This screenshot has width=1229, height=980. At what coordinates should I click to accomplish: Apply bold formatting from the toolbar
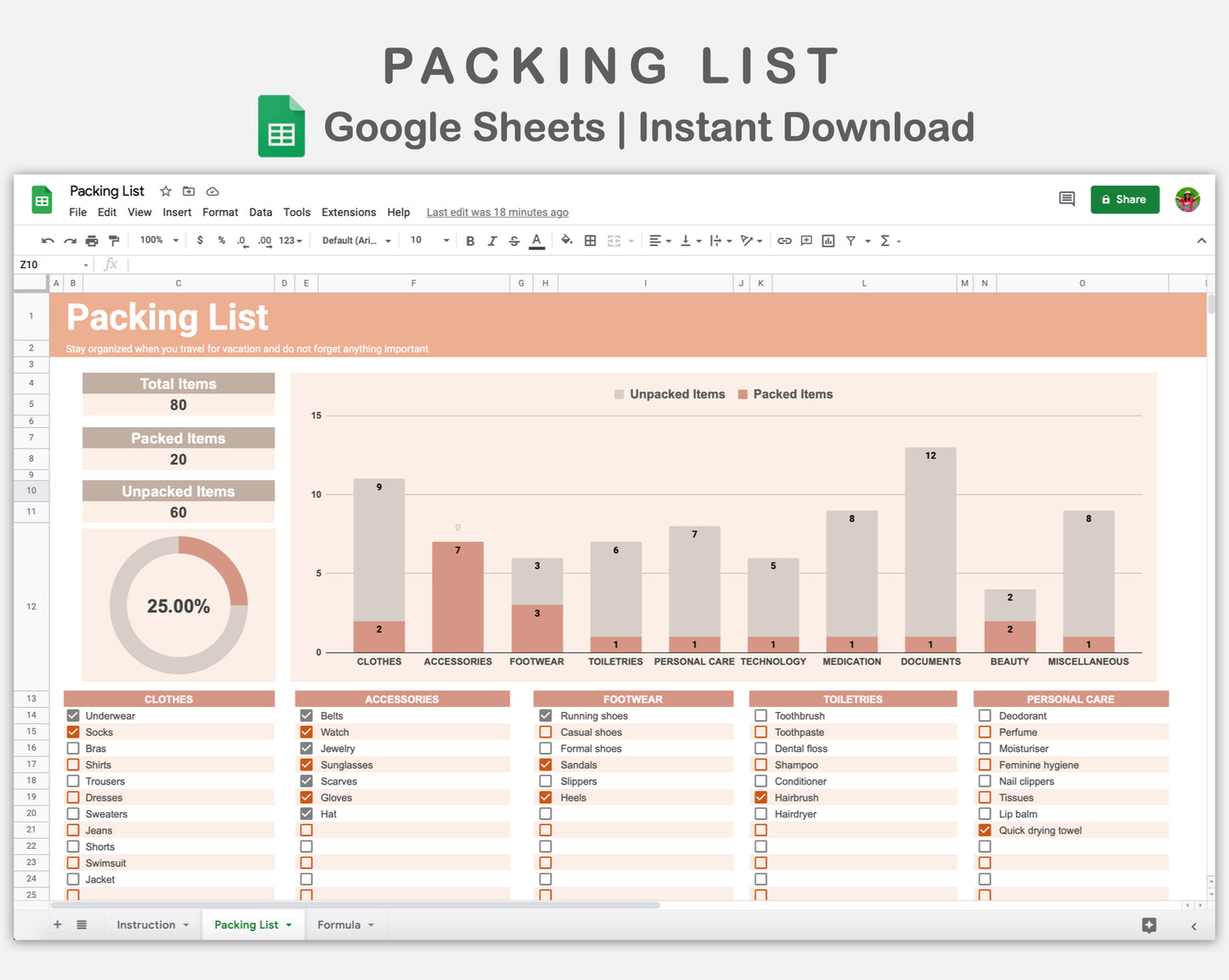tap(470, 241)
